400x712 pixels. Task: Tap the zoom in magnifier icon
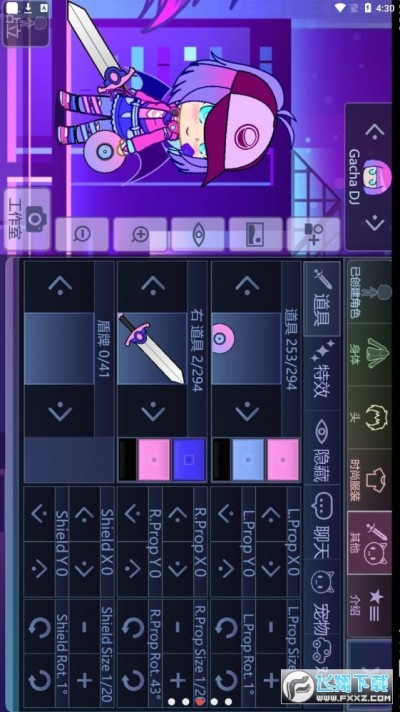coord(140,234)
